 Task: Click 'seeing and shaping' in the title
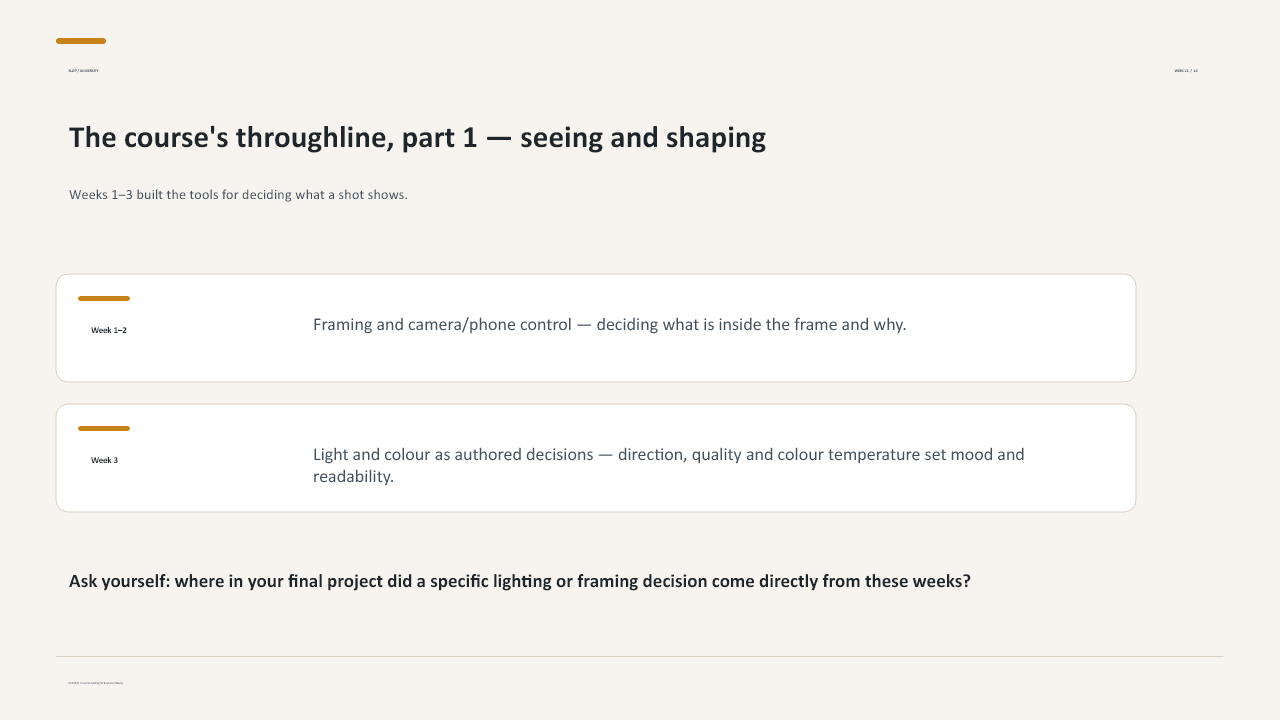[643, 137]
